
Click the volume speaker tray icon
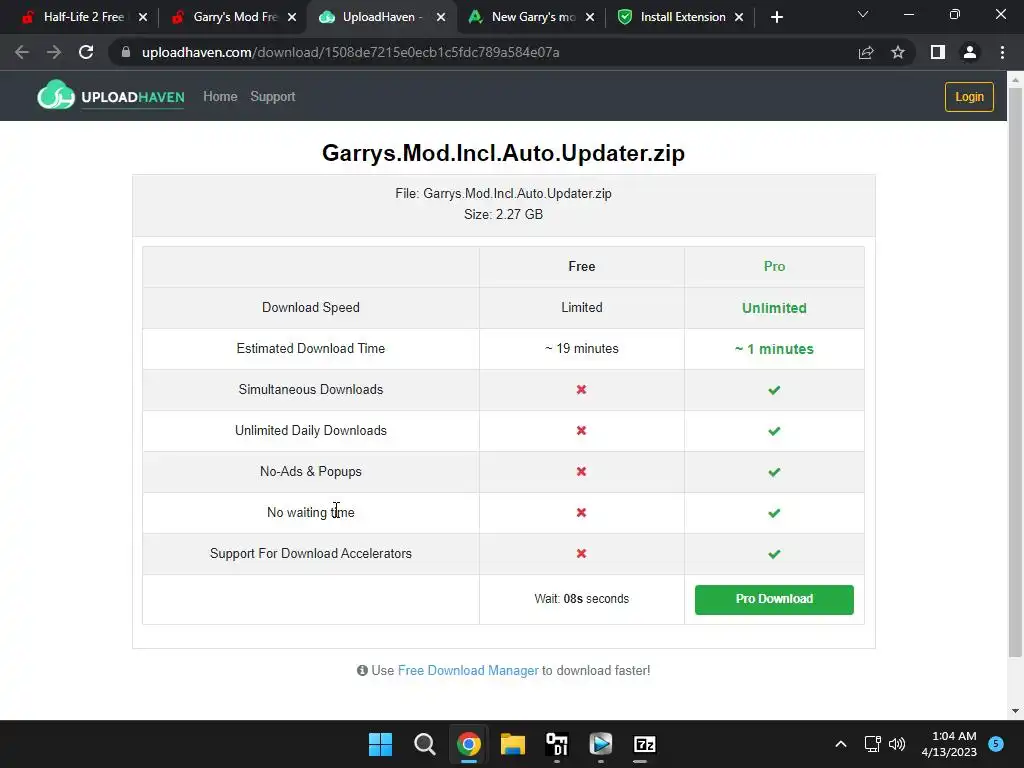click(x=897, y=744)
